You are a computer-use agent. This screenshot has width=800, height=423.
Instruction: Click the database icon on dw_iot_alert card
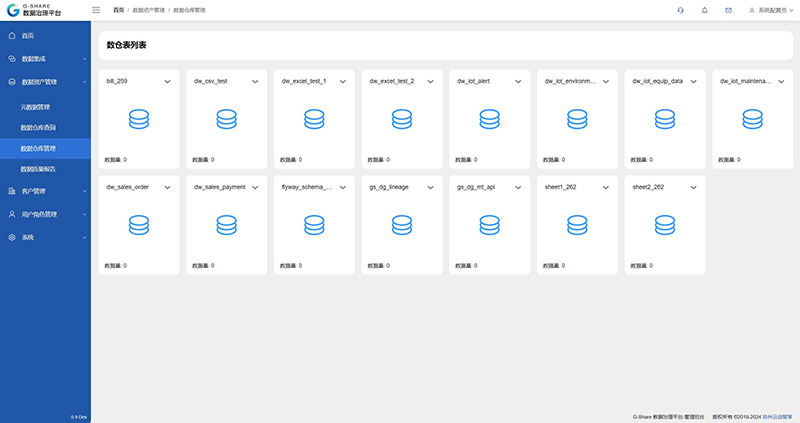click(x=489, y=120)
